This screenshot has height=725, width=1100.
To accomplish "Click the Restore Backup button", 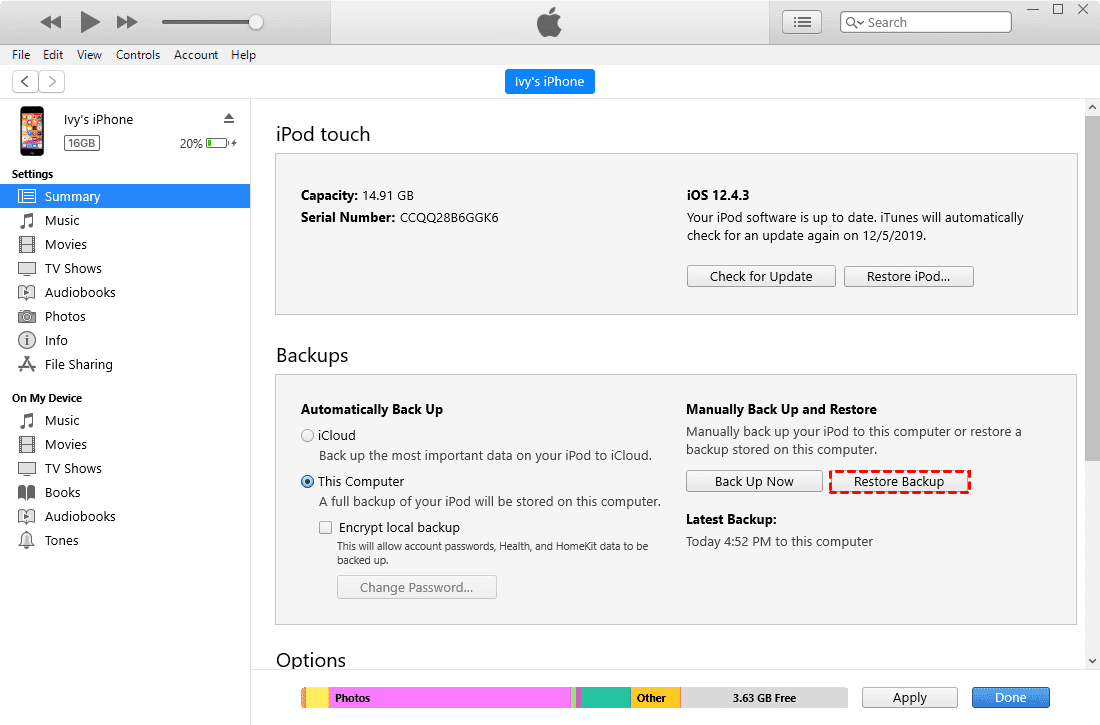I will [x=899, y=481].
